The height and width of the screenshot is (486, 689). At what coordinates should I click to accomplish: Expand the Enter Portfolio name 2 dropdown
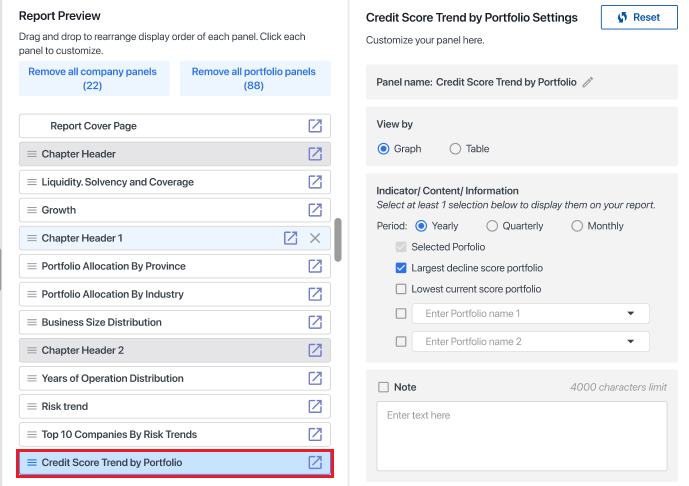(631, 341)
